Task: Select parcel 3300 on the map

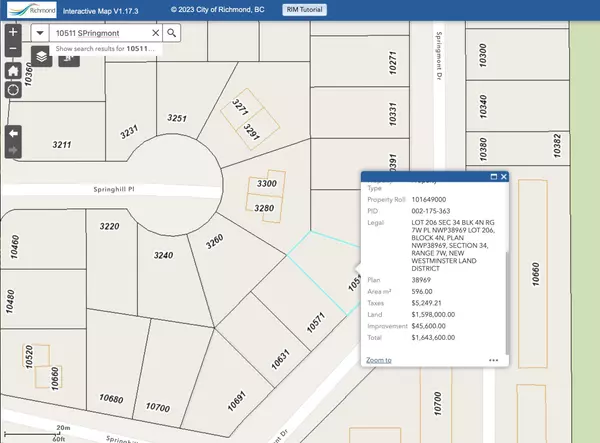Action: coord(267,183)
